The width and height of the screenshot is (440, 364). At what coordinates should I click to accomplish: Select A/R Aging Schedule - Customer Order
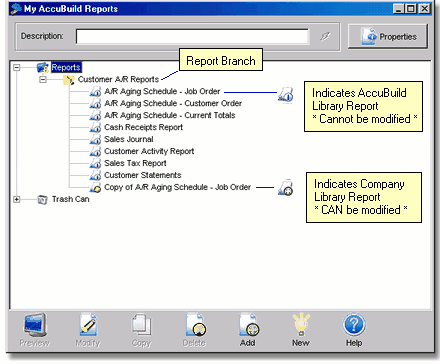point(173,103)
